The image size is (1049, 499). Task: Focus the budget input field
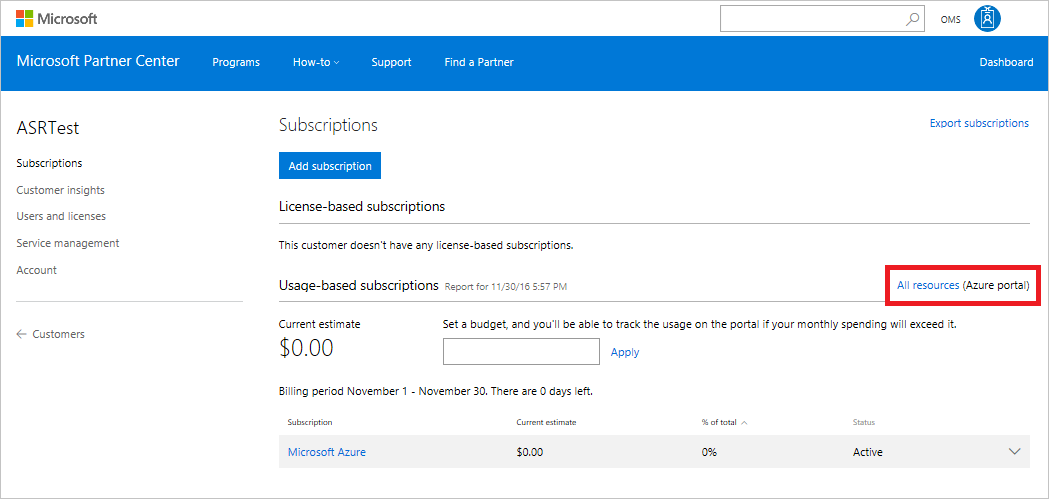(x=521, y=352)
